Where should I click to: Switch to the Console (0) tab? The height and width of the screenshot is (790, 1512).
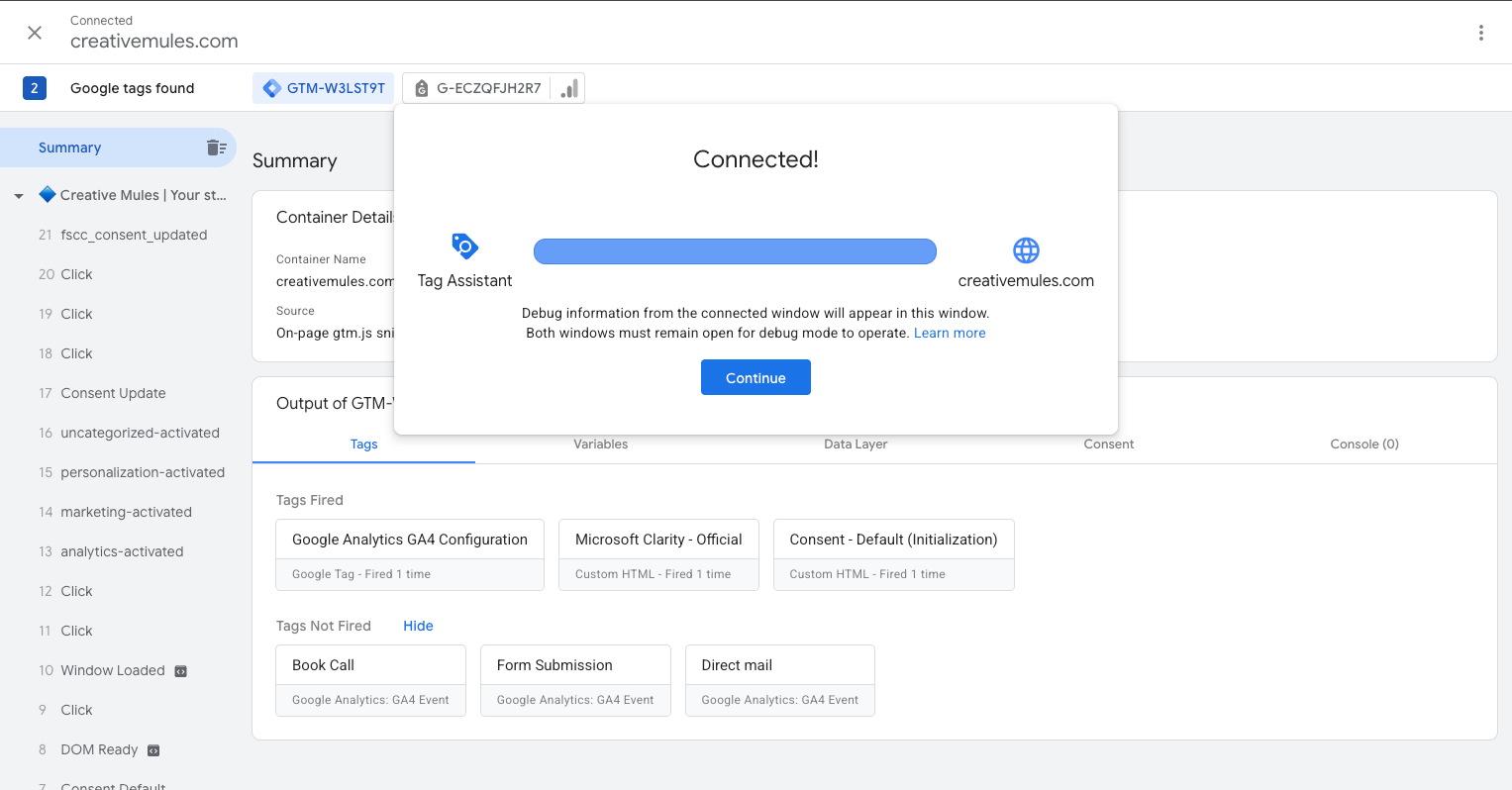click(x=1364, y=444)
